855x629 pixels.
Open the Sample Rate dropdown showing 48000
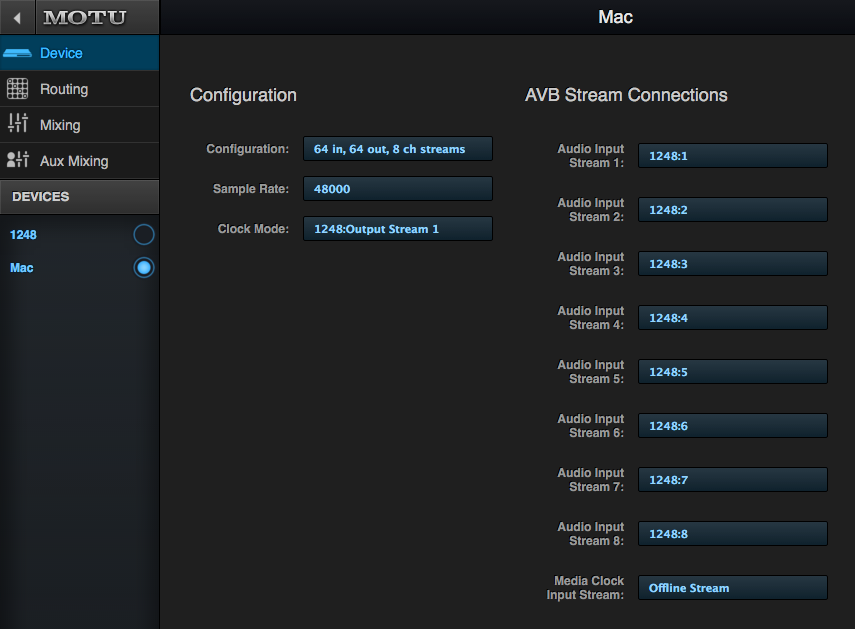pyautogui.click(x=398, y=189)
